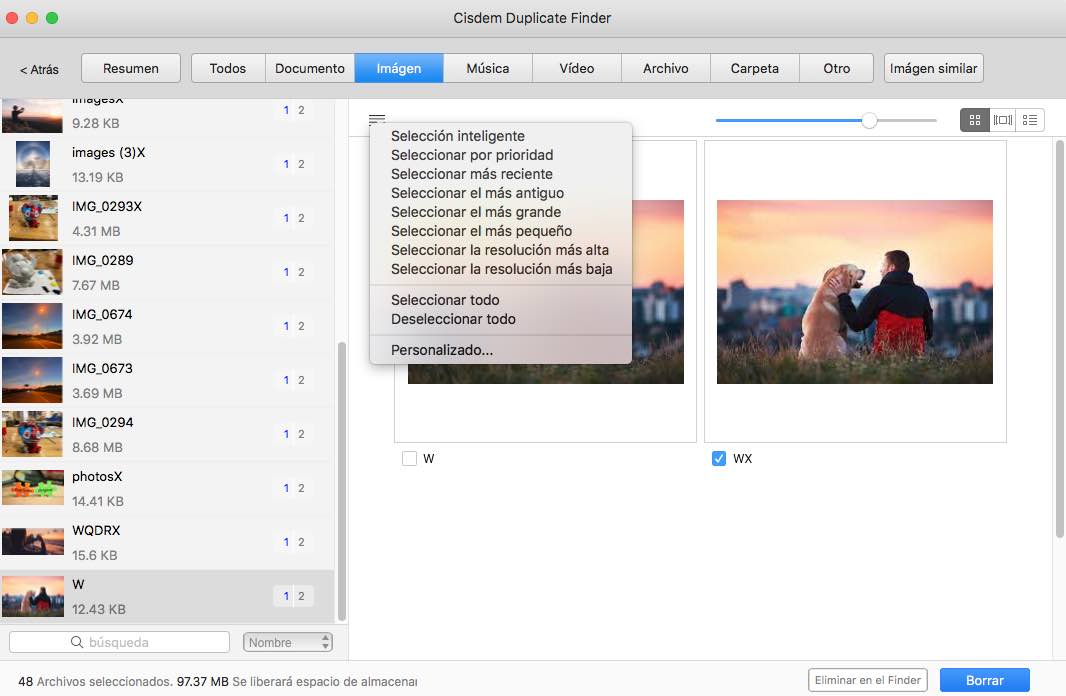Click Eliminar en el Finder button
The height and width of the screenshot is (696, 1066).
point(867,680)
